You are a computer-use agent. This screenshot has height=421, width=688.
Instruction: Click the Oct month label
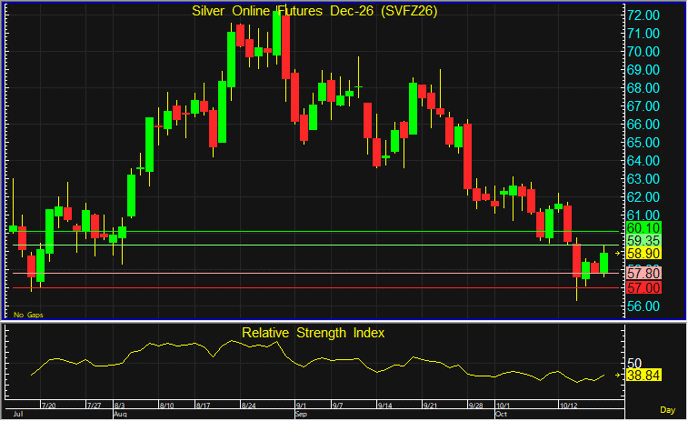(x=501, y=414)
